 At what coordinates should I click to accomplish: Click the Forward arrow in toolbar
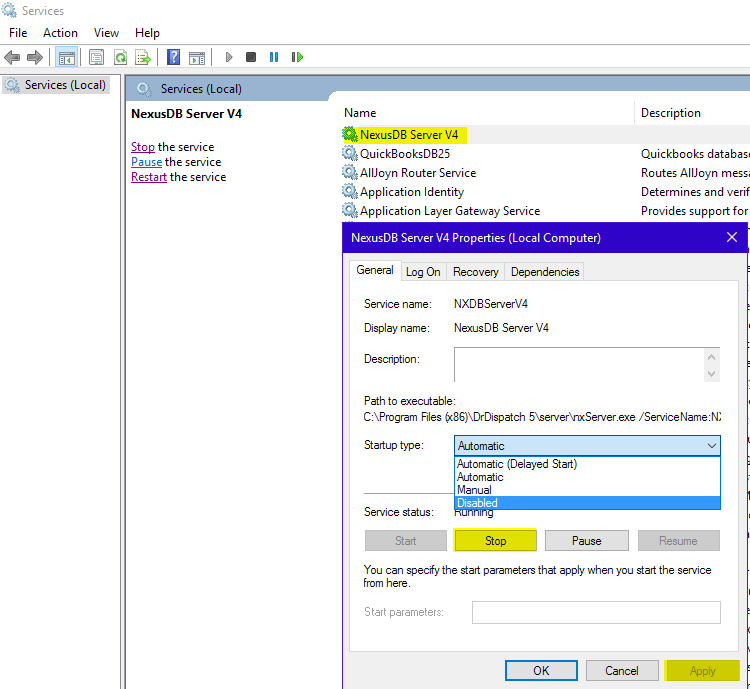(x=34, y=57)
